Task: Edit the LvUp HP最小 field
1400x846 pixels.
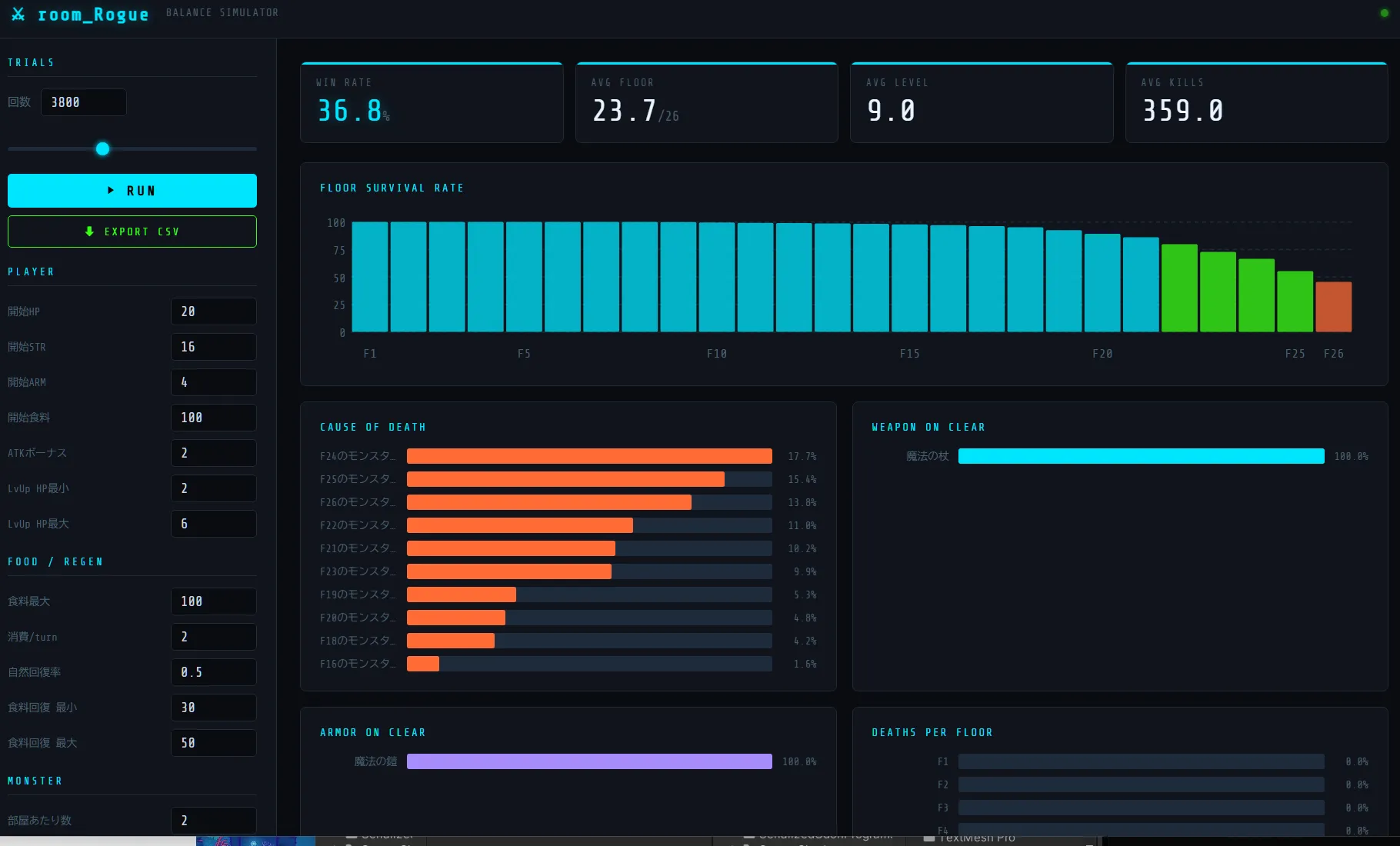Action: pyautogui.click(x=213, y=488)
